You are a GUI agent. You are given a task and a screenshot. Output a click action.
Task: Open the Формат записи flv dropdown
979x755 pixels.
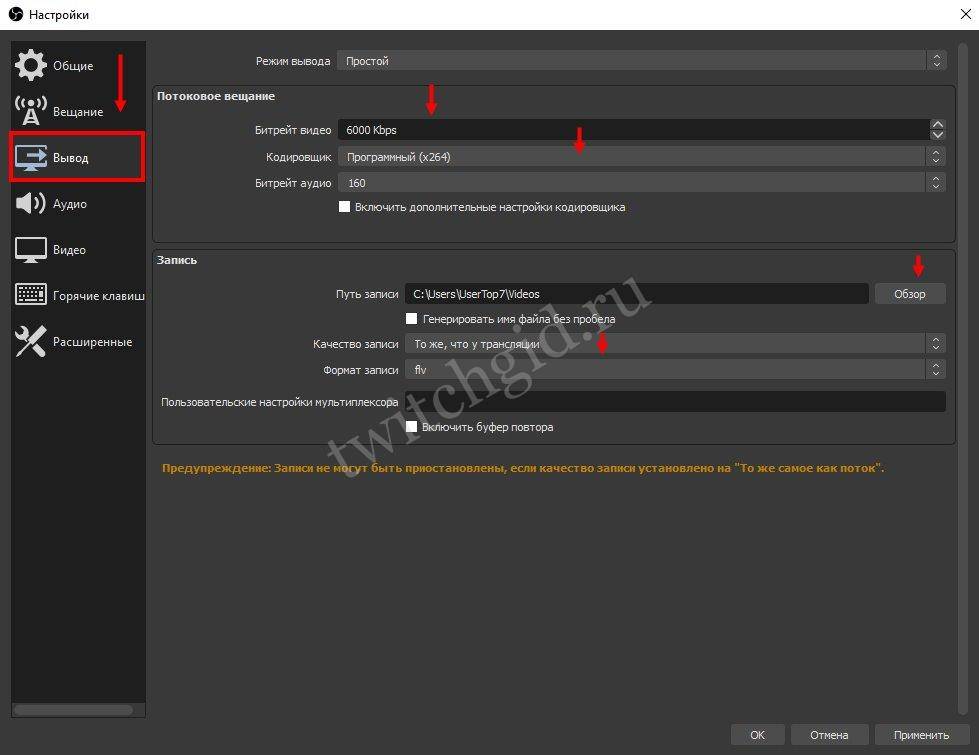click(675, 369)
